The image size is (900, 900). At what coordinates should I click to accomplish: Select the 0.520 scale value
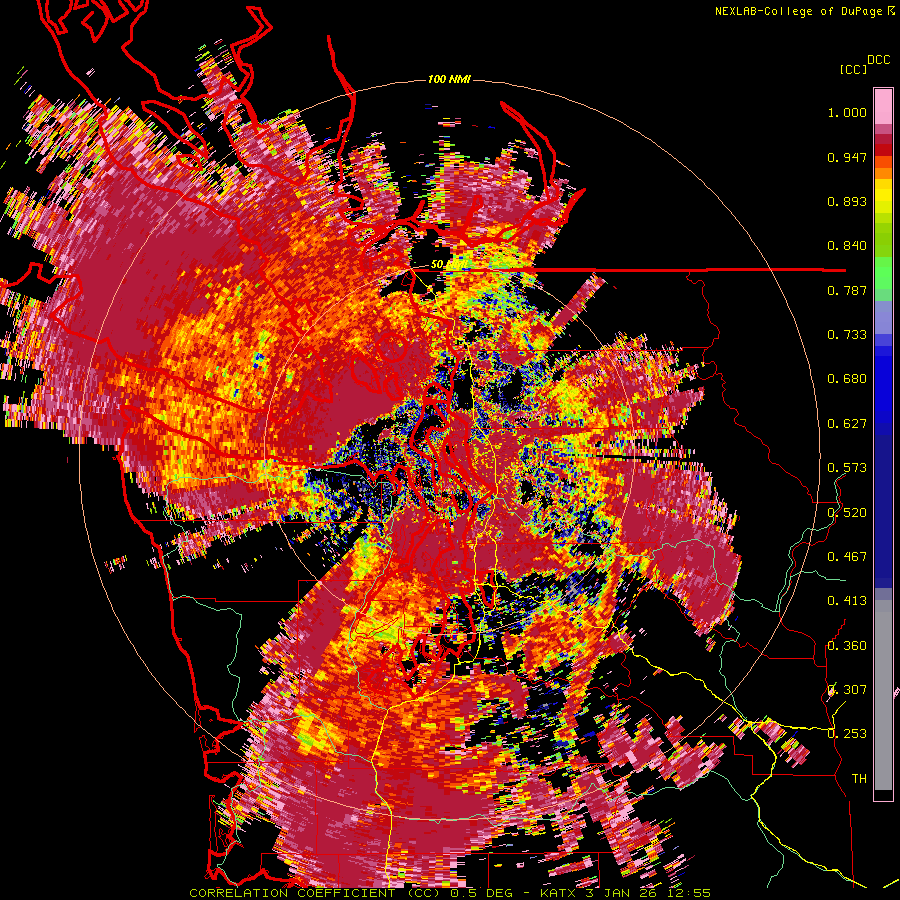[847, 512]
